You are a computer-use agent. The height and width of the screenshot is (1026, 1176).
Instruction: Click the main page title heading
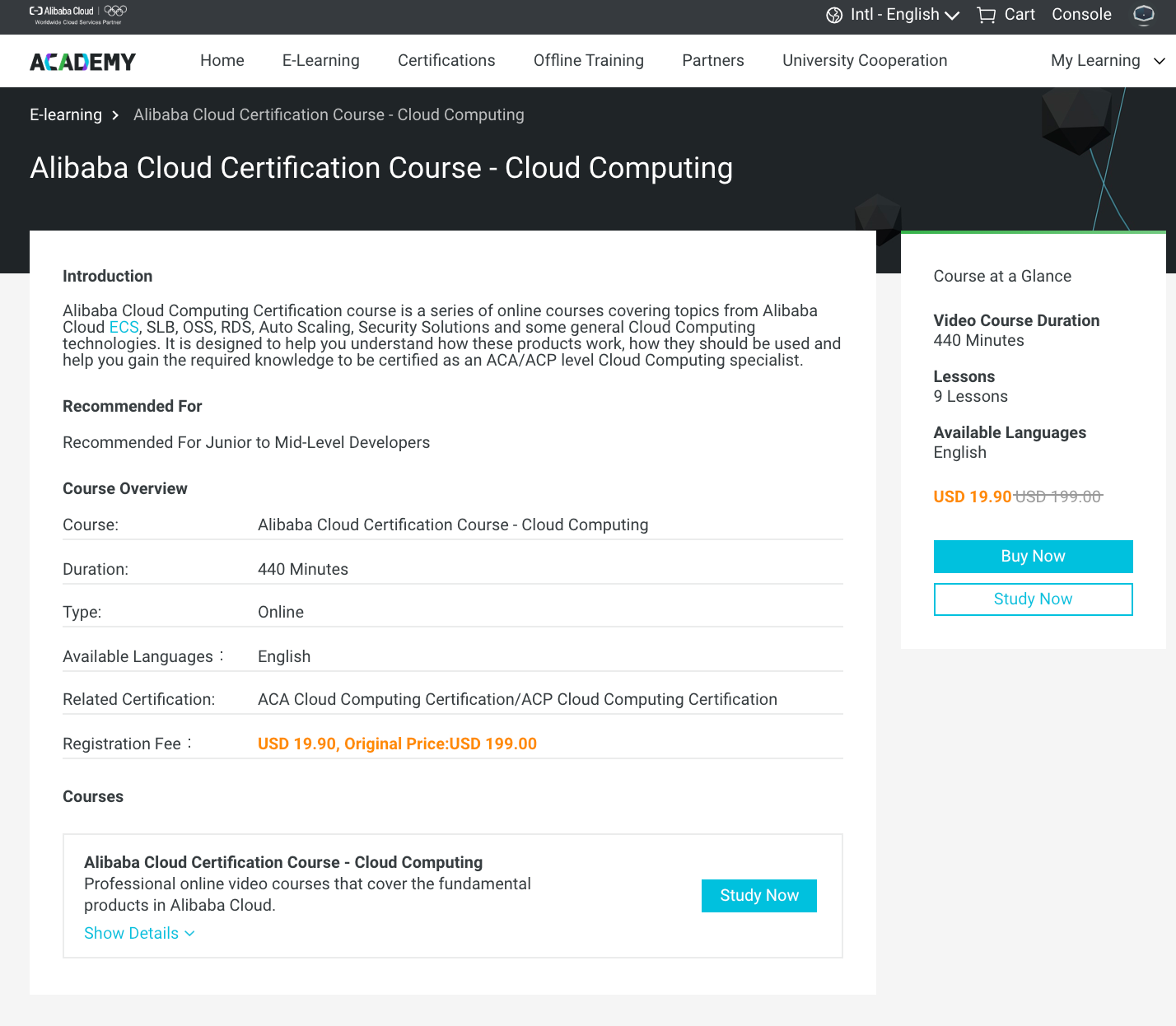coord(381,168)
